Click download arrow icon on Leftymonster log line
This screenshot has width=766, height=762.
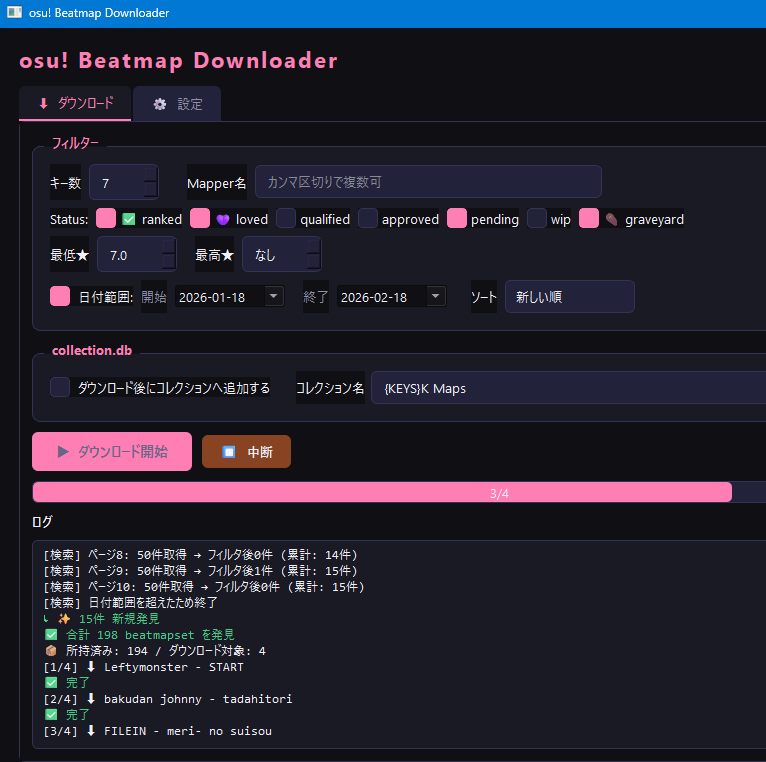pos(91,666)
